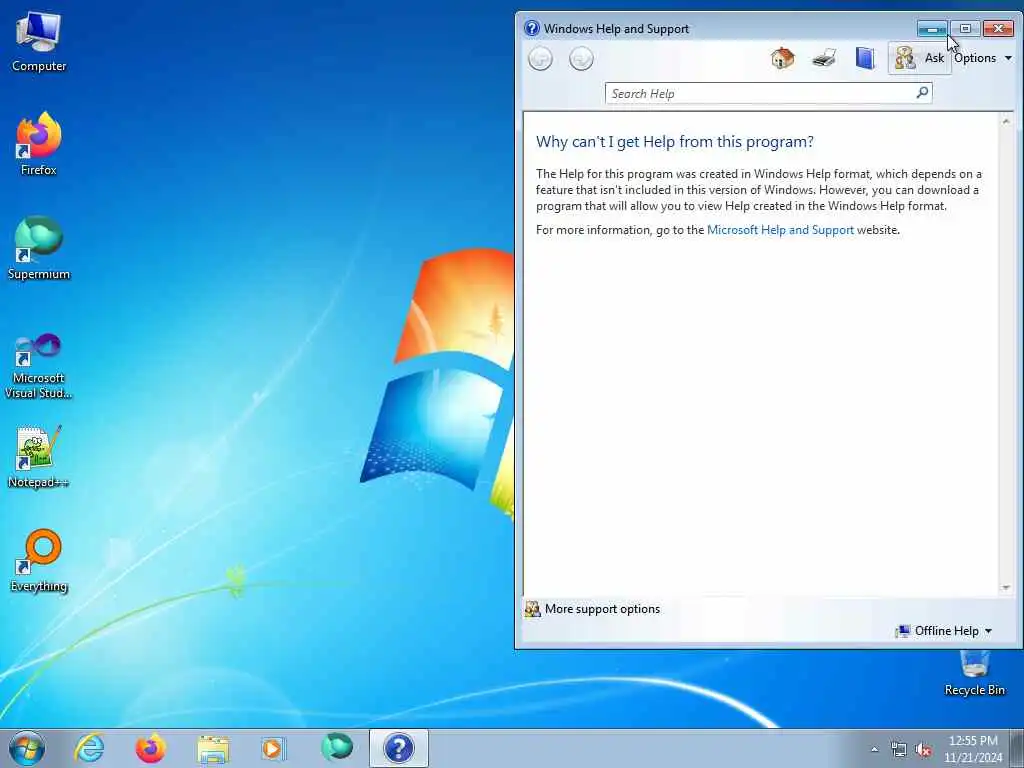Click the Ask support button
1024x768 pixels.
tap(920, 58)
